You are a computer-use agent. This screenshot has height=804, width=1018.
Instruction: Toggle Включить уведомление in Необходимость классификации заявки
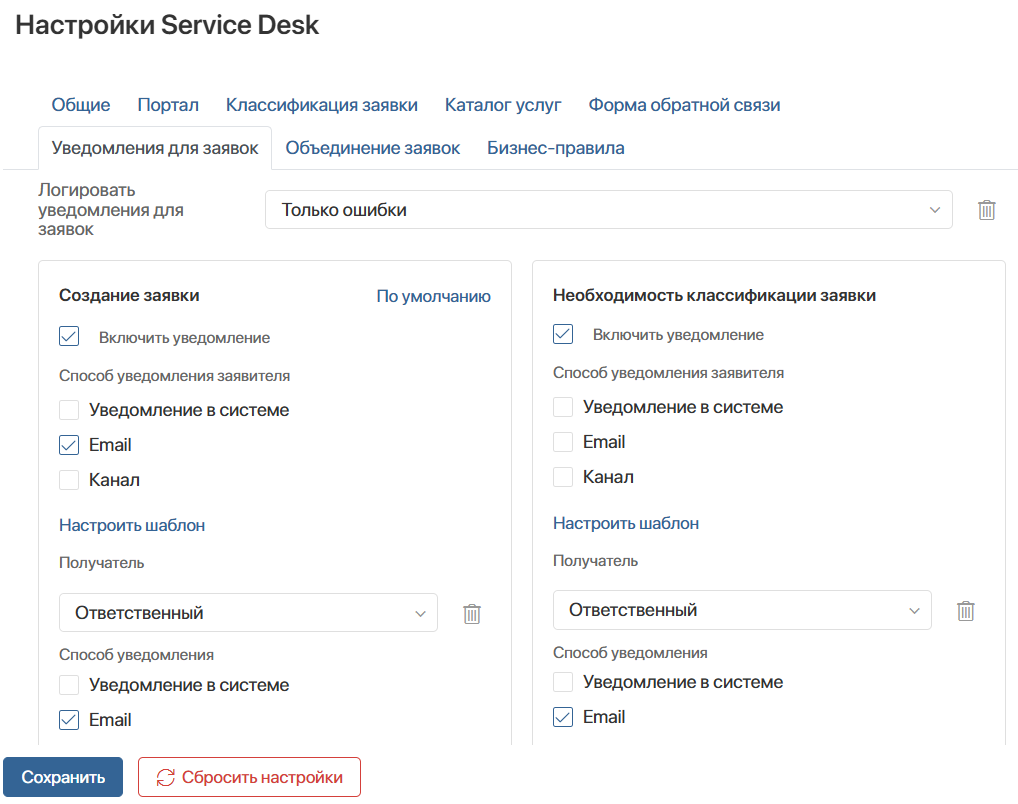click(563, 334)
